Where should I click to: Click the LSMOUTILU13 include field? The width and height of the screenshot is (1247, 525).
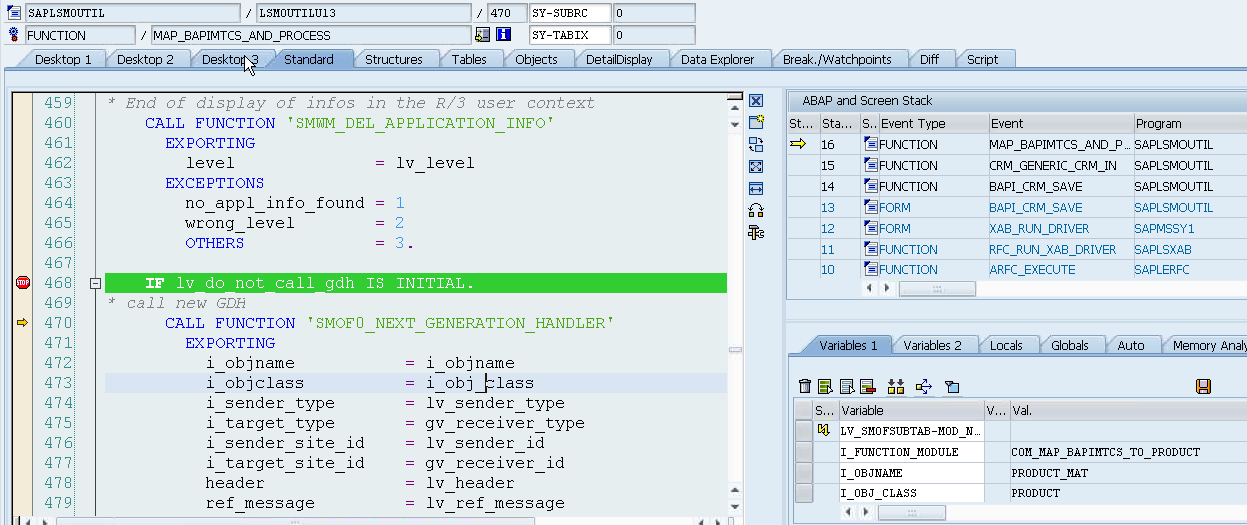coord(363,14)
